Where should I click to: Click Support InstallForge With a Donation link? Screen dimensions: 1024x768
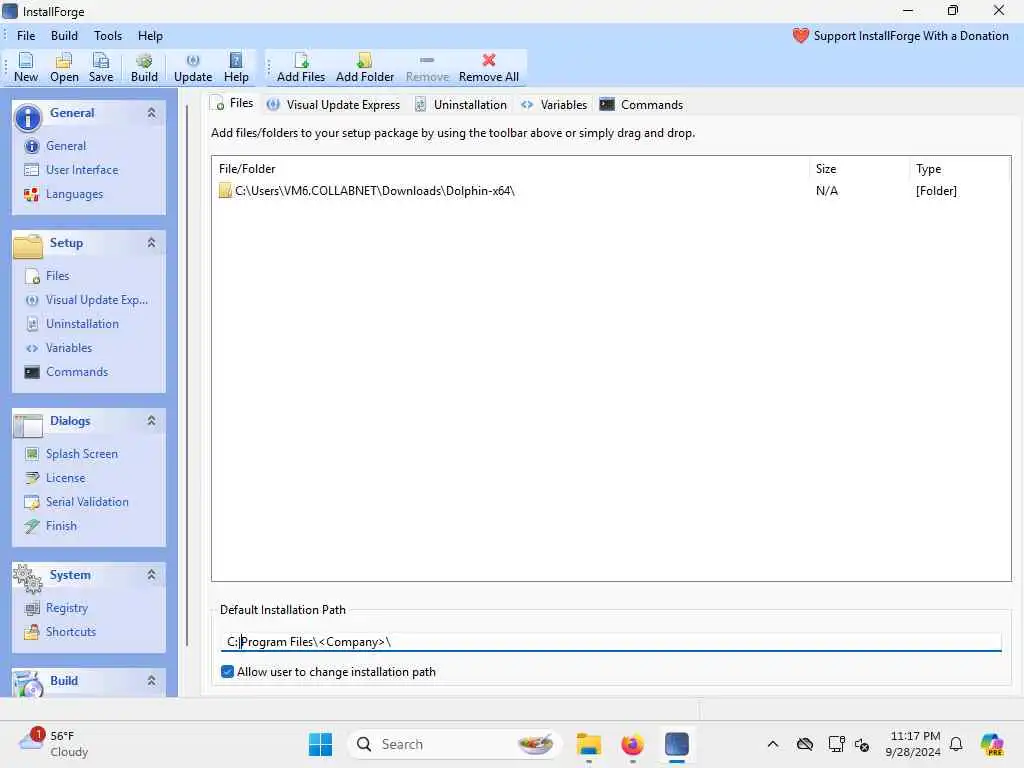tap(901, 36)
